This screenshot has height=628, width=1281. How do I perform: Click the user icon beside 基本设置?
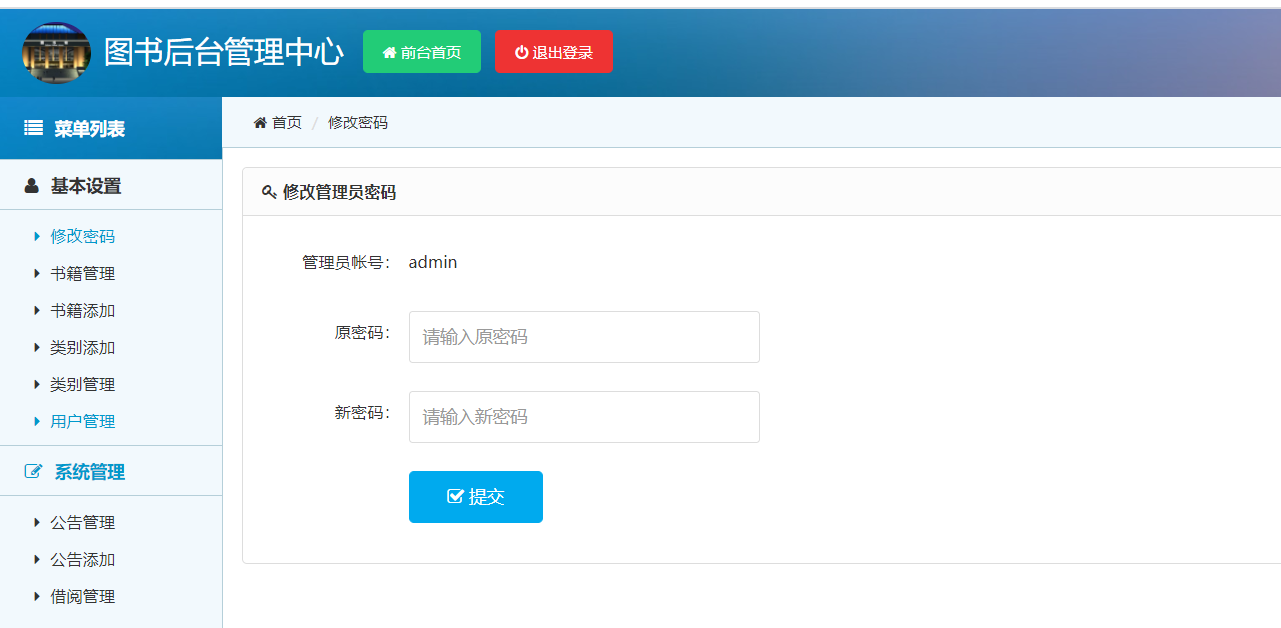32,186
